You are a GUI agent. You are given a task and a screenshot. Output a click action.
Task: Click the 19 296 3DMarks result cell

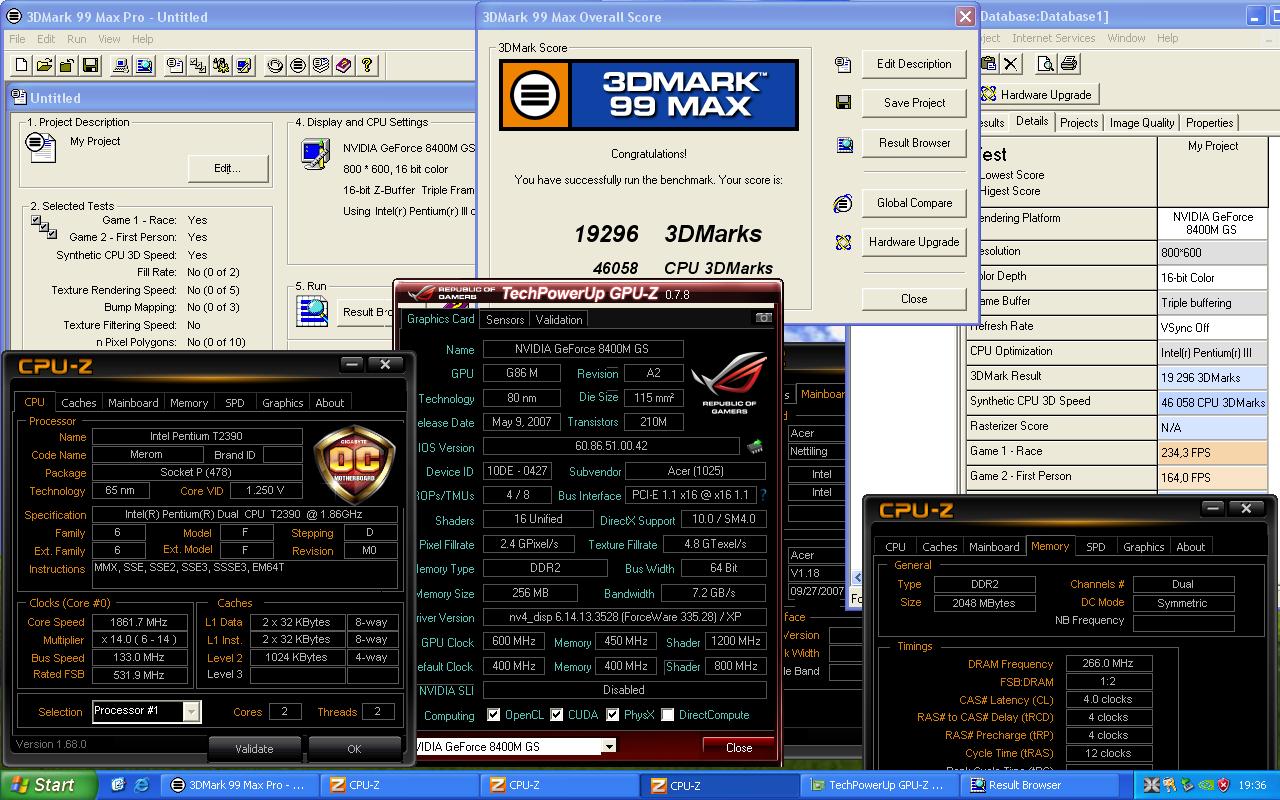point(1212,377)
